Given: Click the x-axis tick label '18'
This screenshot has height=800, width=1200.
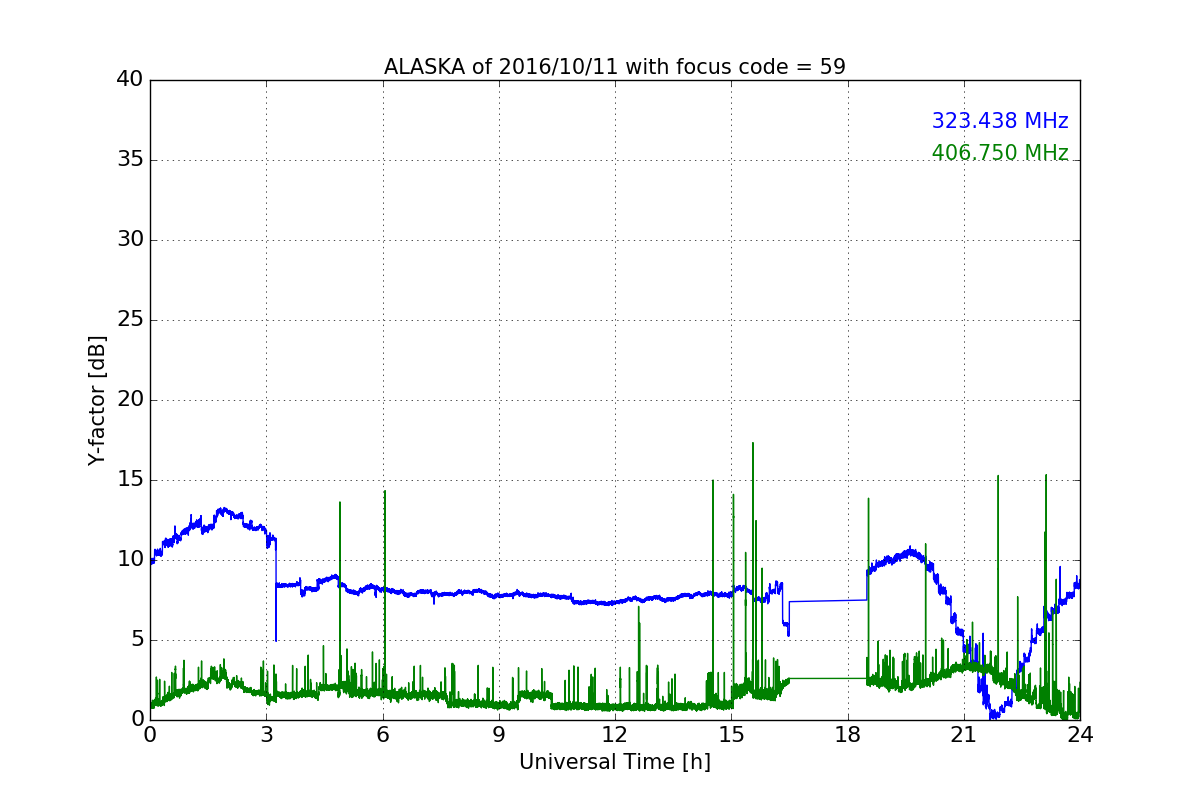Looking at the screenshot, I should point(848,734).
